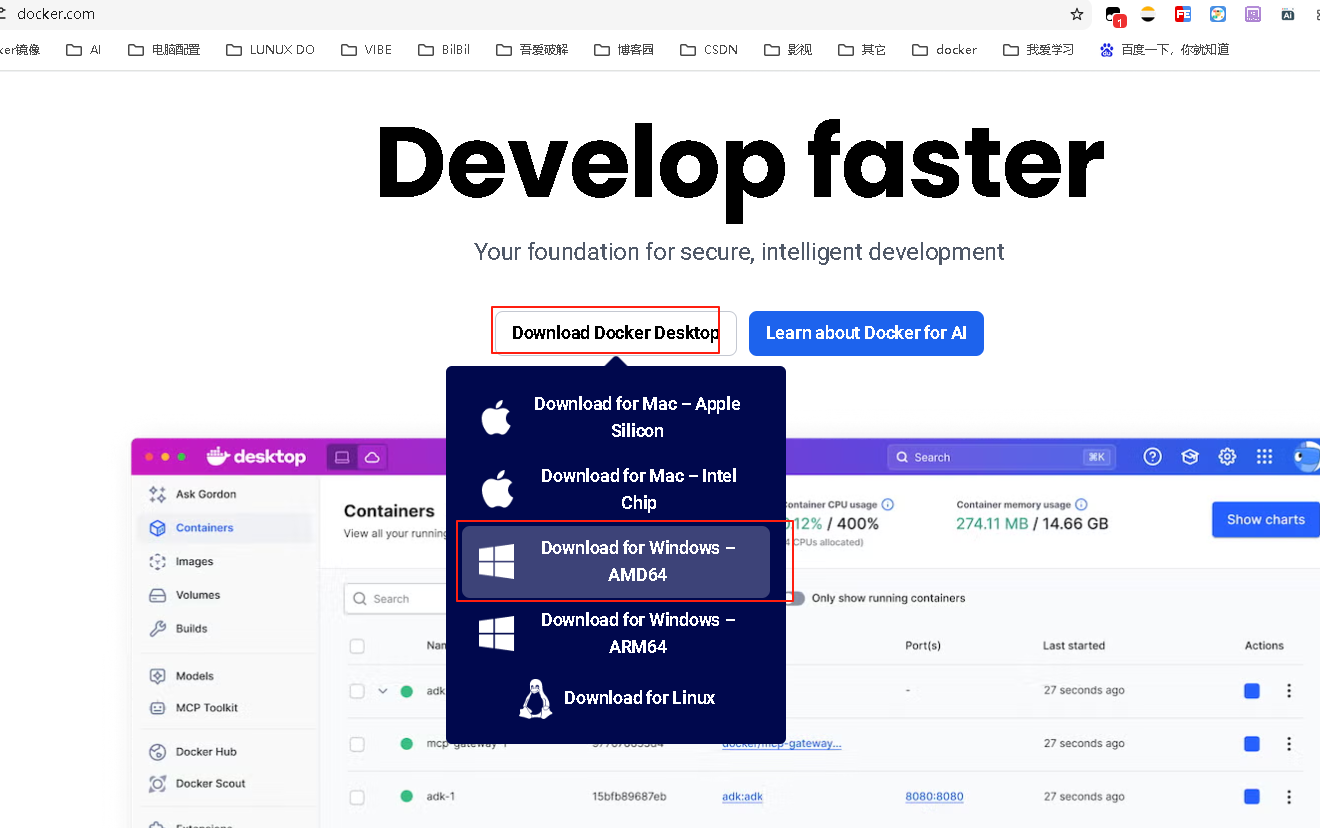This screenshot has width=1320, height=828.
Task: Tick checkbox of the mcp-gateway row
Action: [x=357, y=744]
